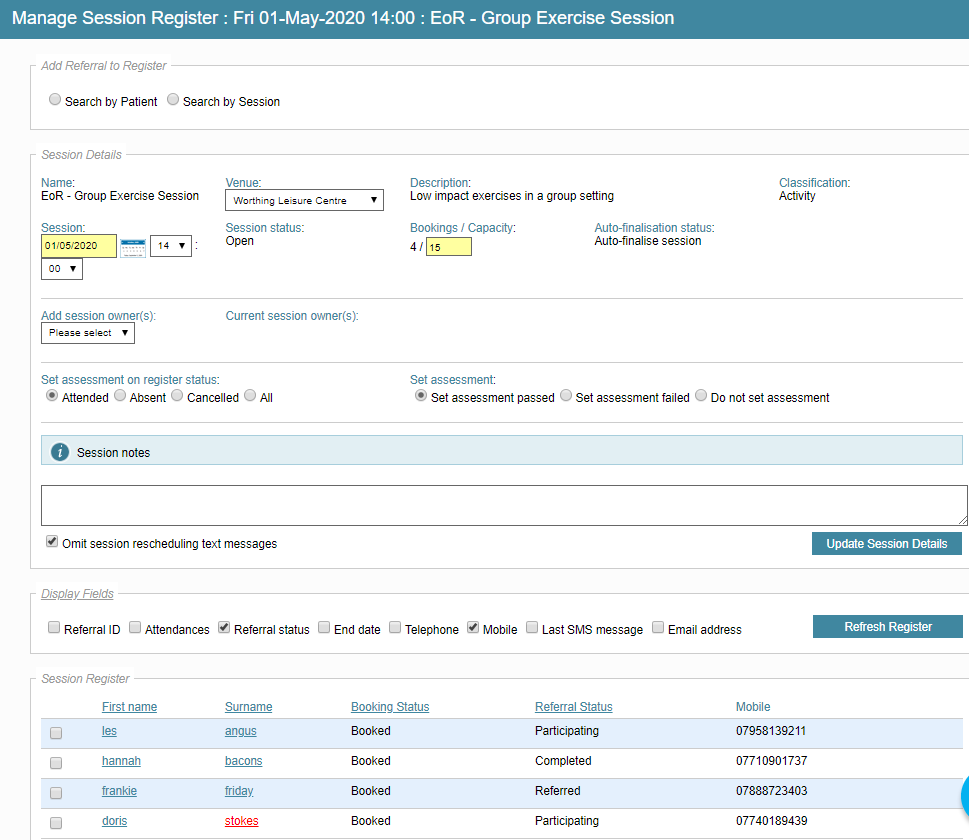Choose the Absent register status
Screen dimensions: 969x840
(x=120, y=395)
